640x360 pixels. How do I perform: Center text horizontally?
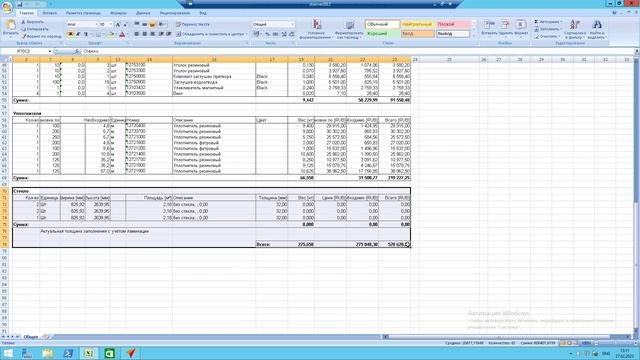tap(144, 34)
